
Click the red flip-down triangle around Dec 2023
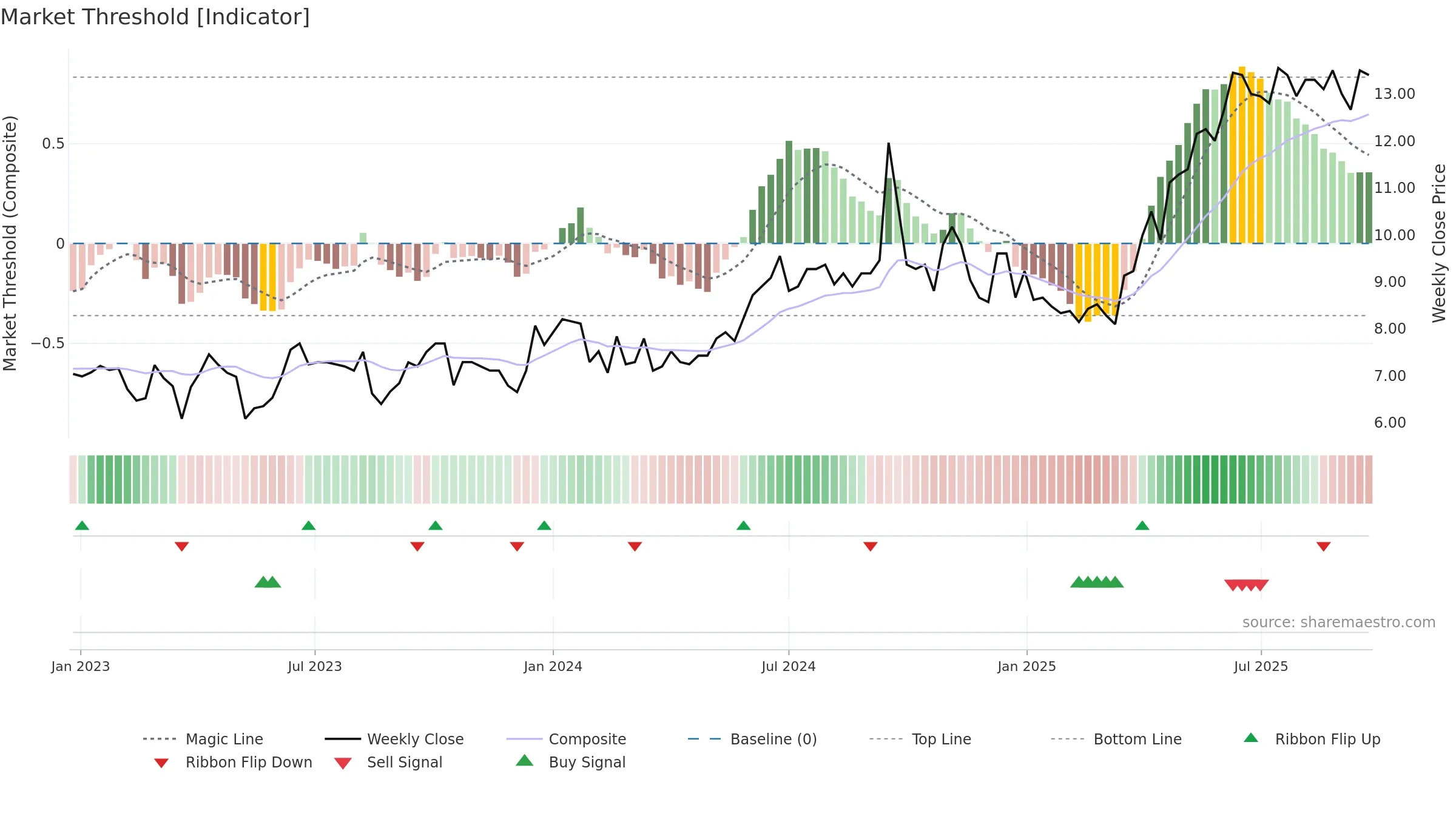click(x=517, y=547)
